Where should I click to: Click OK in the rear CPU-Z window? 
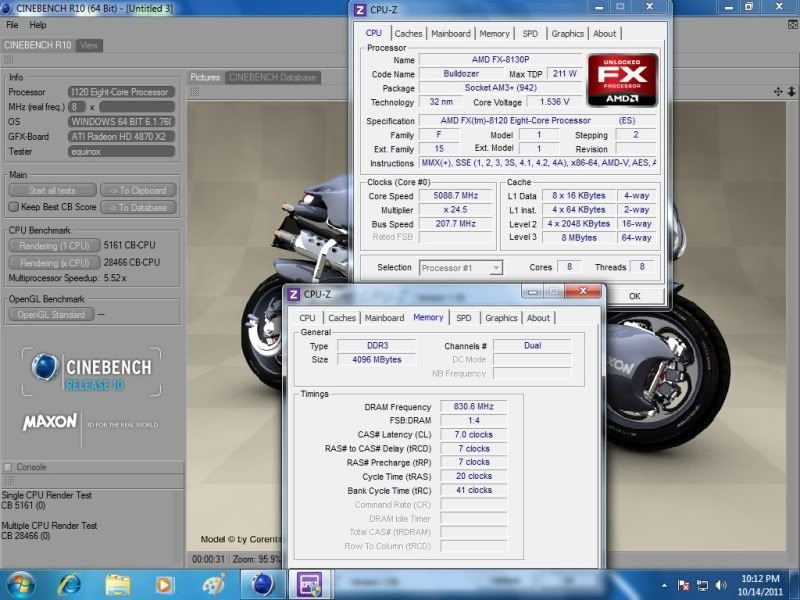pyautogui.click(x=634, y=296)
